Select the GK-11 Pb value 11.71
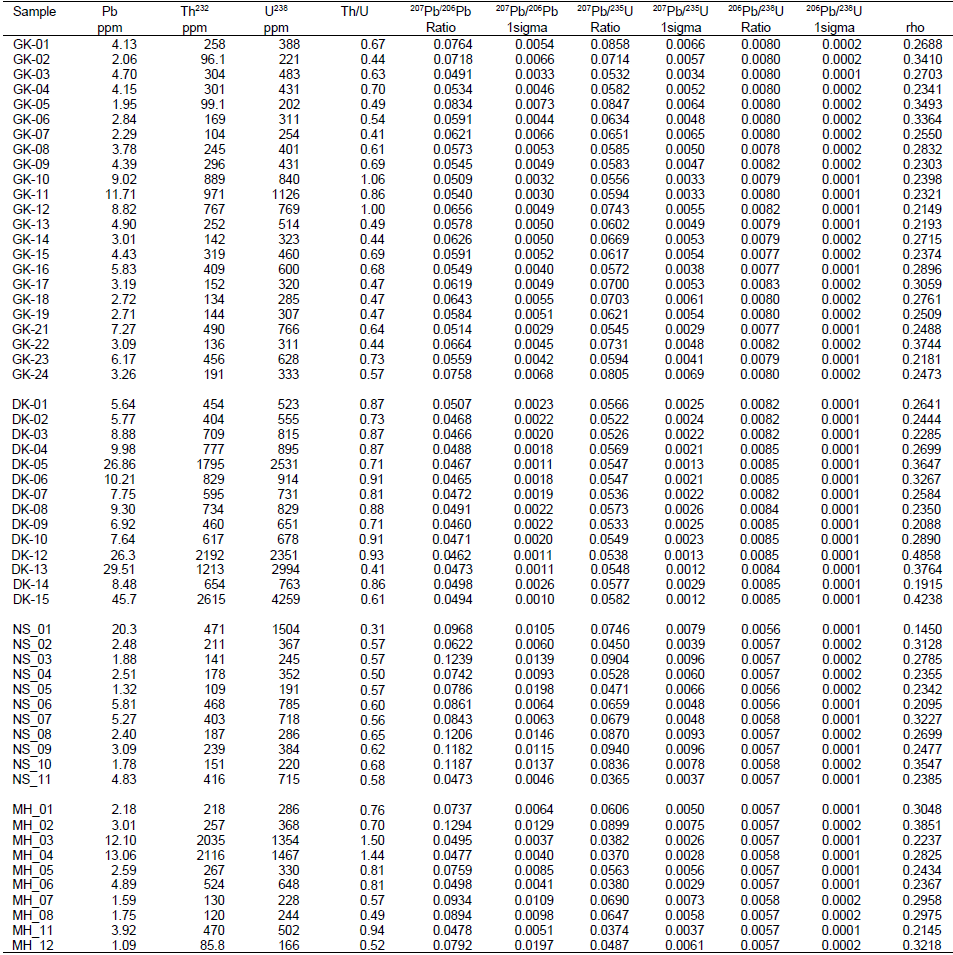The image size is (953, 955). pyautogui.click(x=120, y=193)
